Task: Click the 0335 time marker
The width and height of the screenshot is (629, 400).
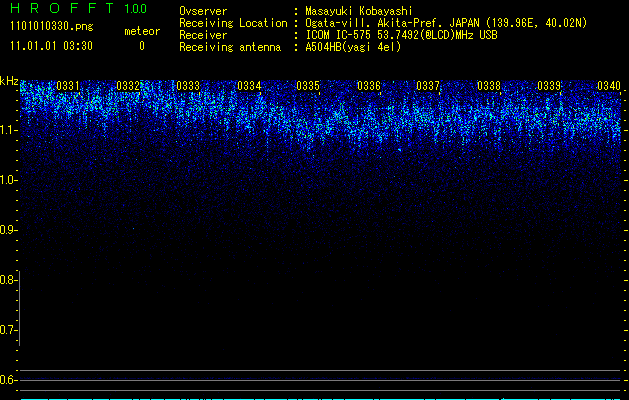Action: click(x=308, y=86)
